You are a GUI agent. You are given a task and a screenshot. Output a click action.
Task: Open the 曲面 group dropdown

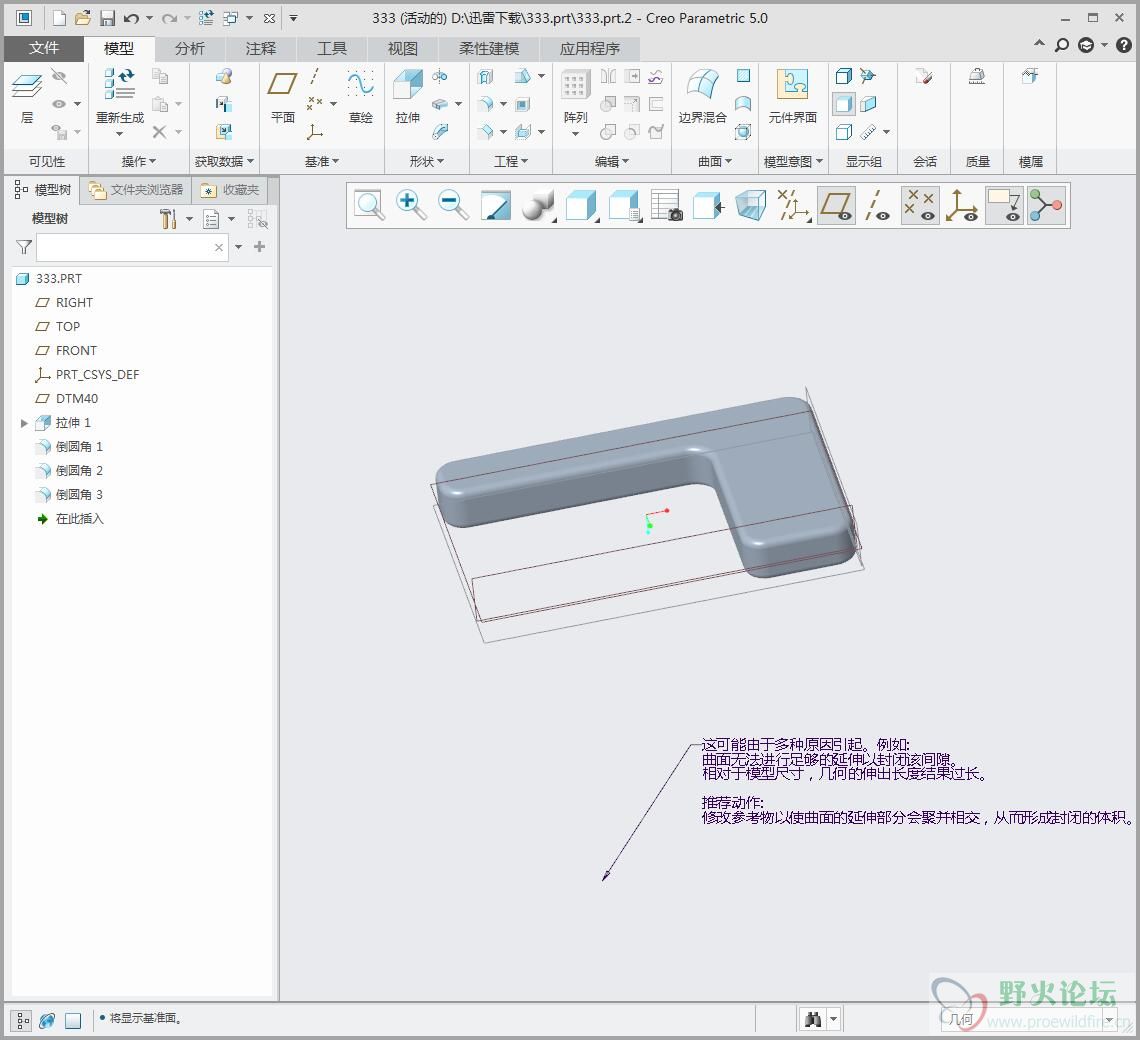click(x=715, y=161)
